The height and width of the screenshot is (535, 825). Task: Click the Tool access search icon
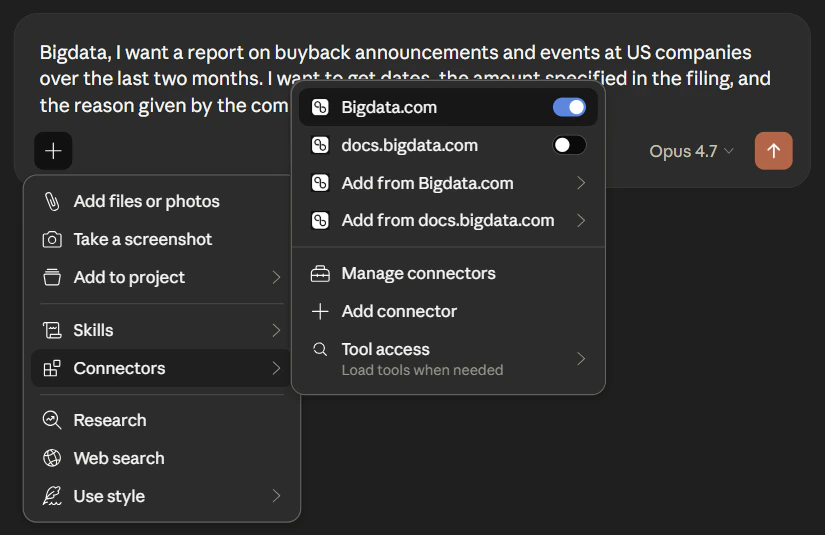point(320,349)
